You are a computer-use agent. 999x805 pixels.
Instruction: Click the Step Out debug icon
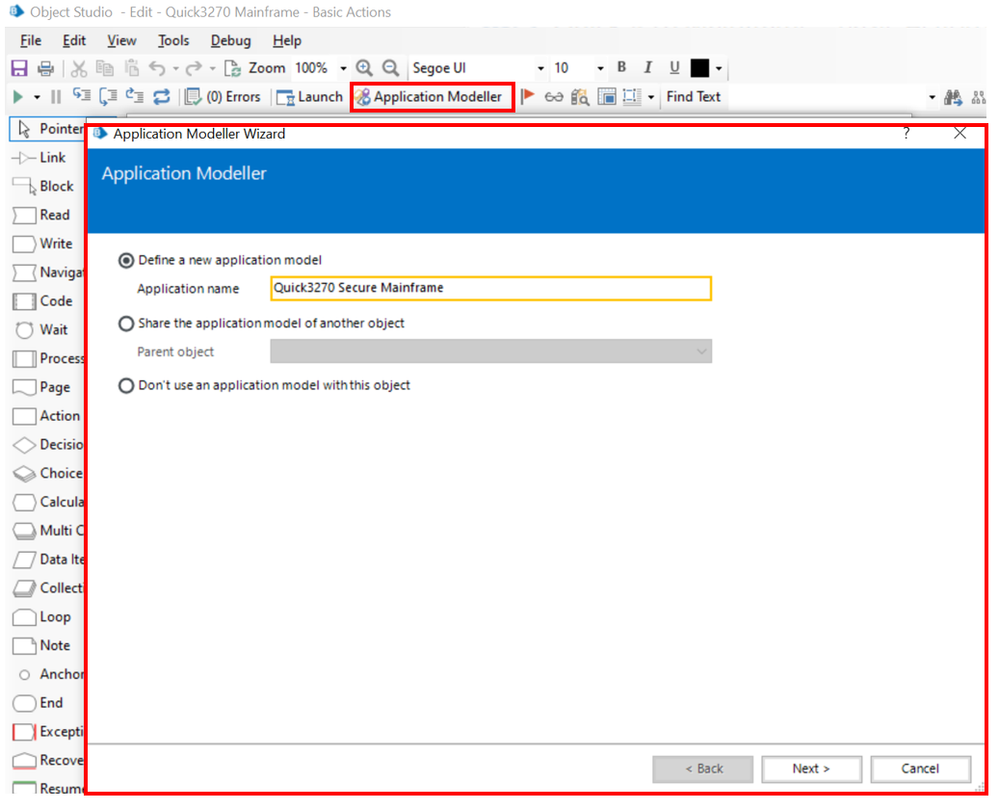pyautogui.click(x=134, y=96)
